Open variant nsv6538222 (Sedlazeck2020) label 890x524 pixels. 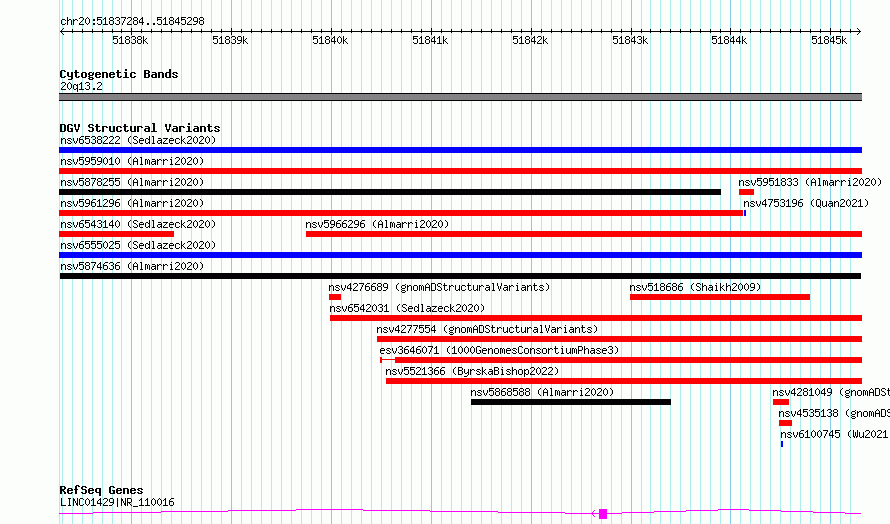pos(138,140)
